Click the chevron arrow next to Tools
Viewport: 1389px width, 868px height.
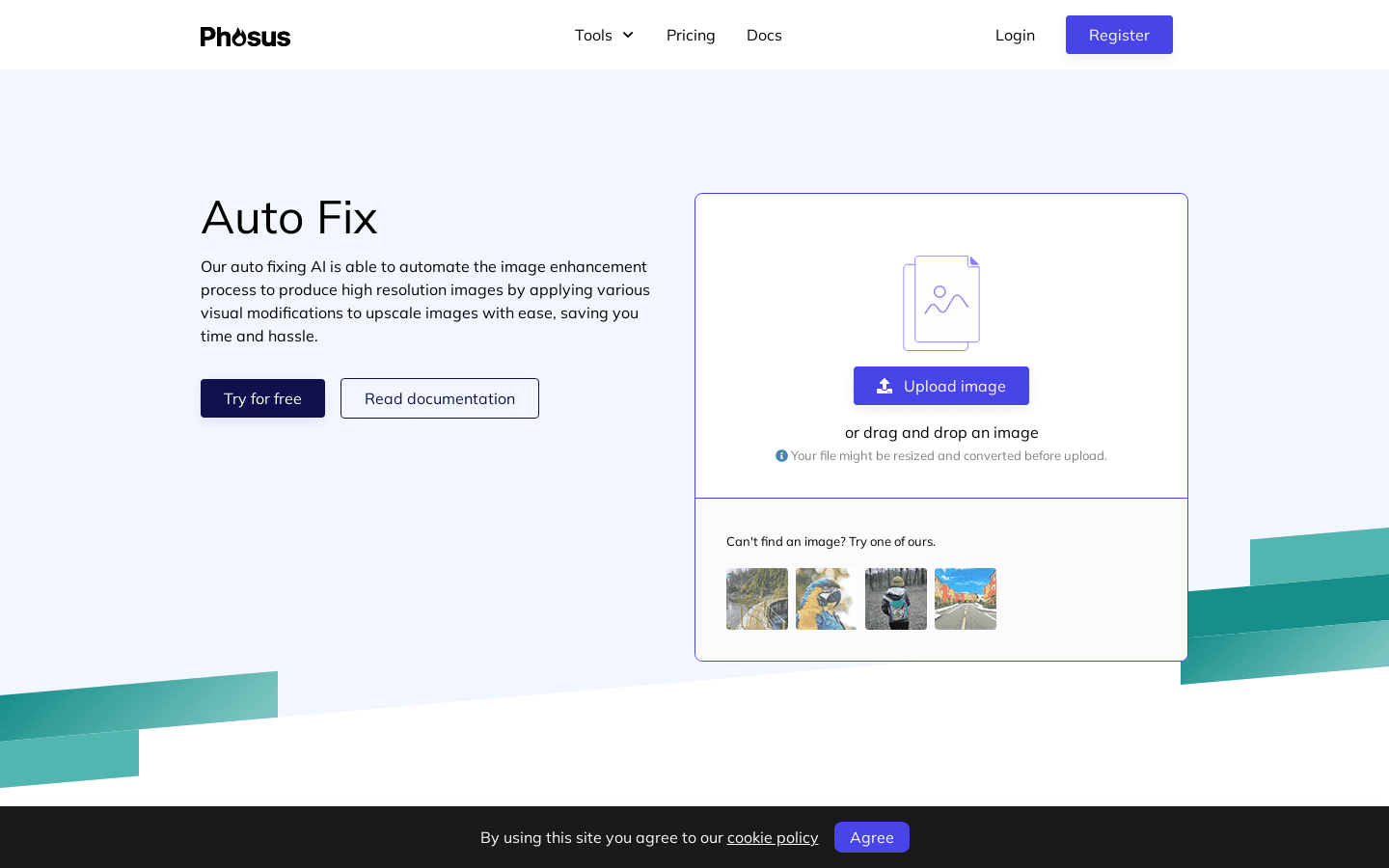627,35
